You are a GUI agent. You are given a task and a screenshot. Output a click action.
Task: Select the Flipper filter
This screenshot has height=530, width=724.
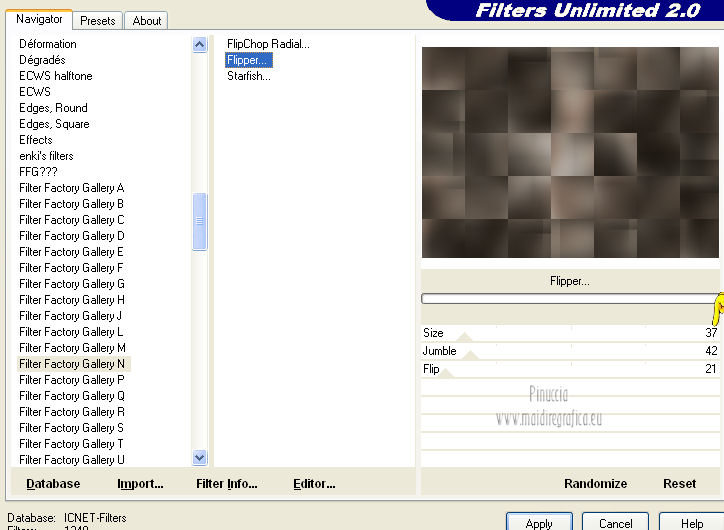[249, 60]
